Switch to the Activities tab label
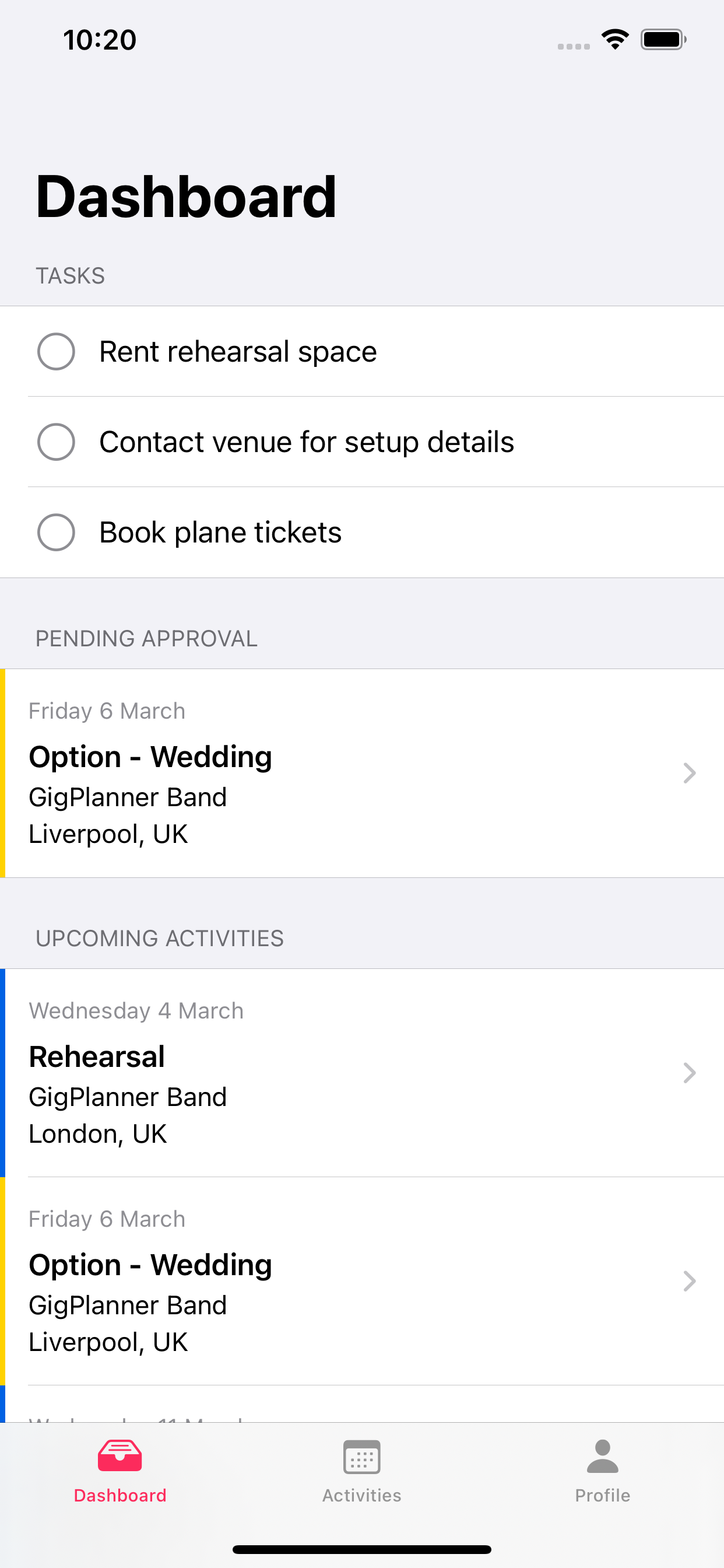This screenshot has width=724, height=1568. point(361,1495)
